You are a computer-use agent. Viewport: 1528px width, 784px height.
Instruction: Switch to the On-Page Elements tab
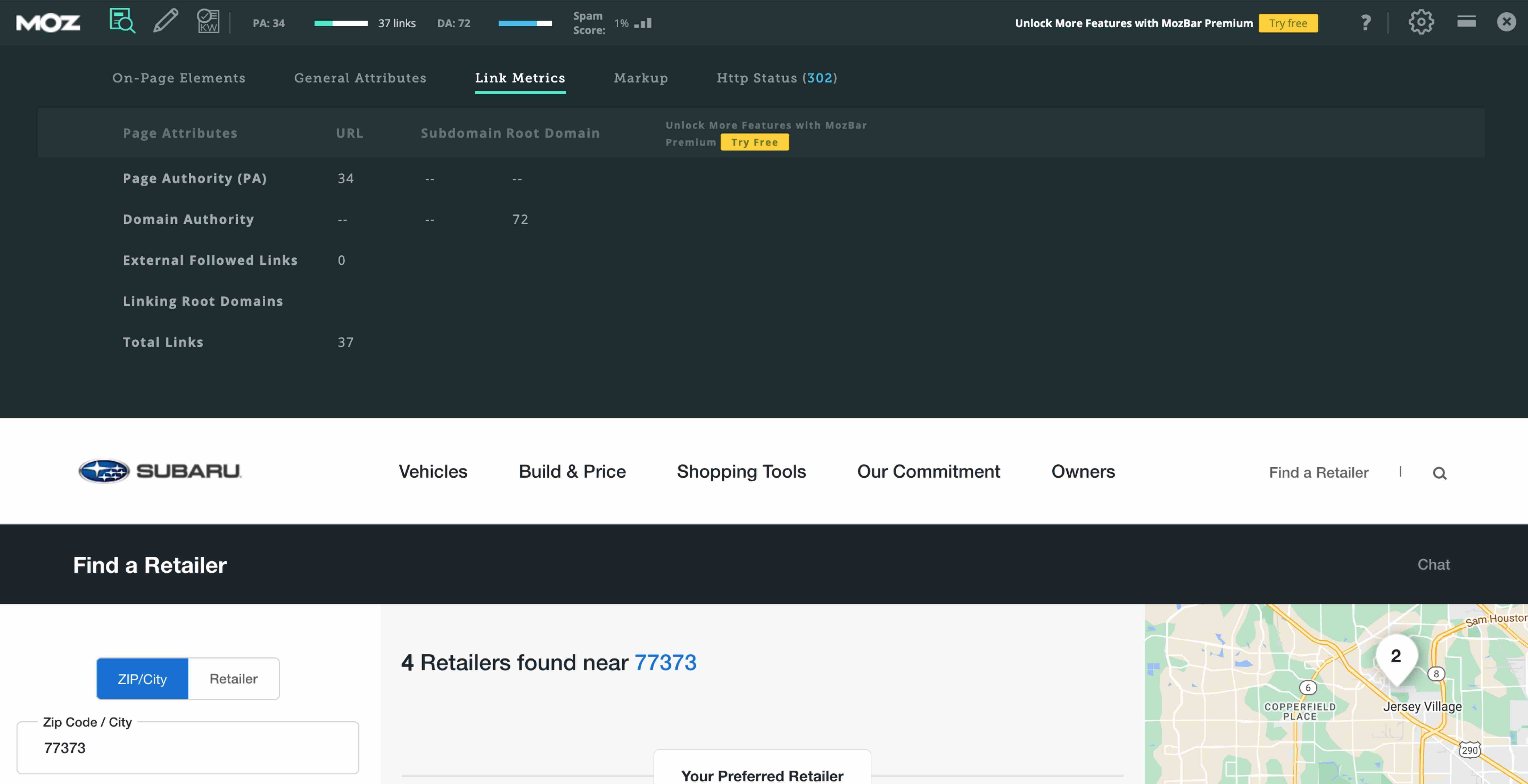coord(179,78)
